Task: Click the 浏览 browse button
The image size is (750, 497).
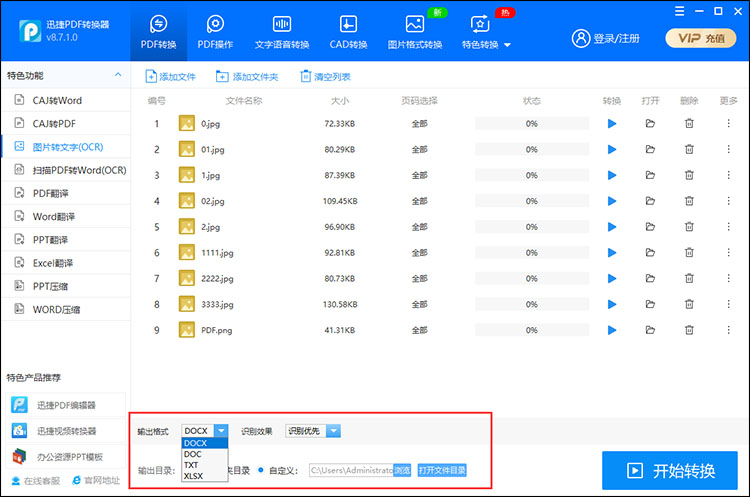Action: point(402,470)
